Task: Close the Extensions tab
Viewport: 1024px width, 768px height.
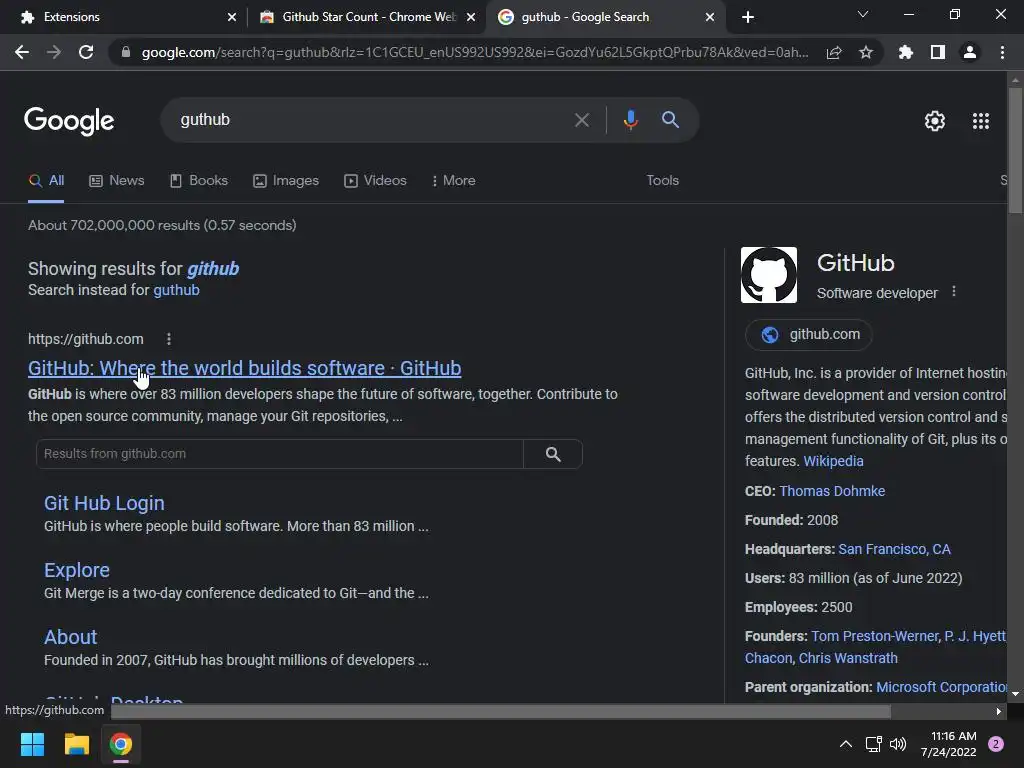Action: pyautogui.click(x=232, y=17)
